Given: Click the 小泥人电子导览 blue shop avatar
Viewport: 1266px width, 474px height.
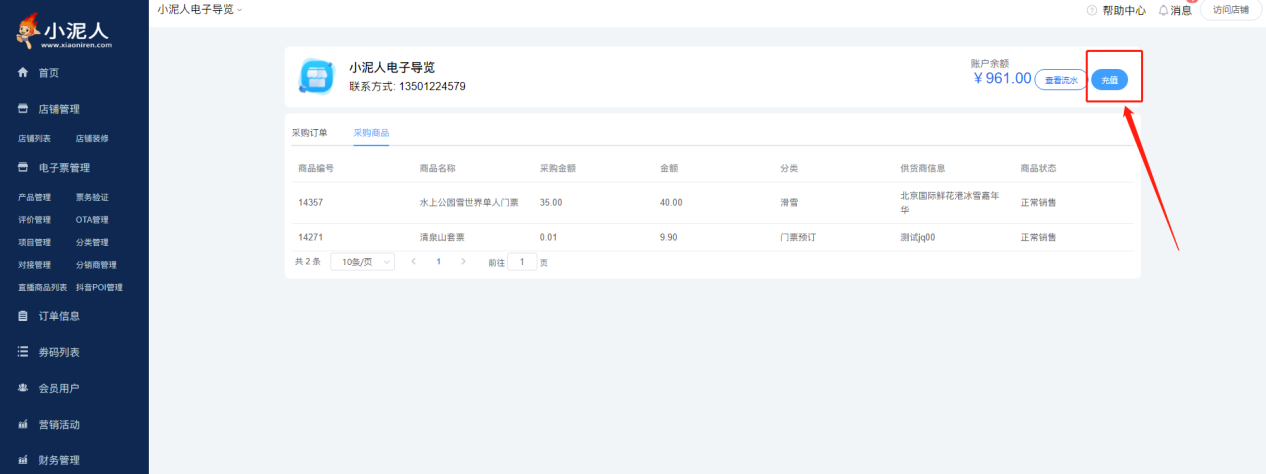Looking at the screenshot, I should [318, 77].
